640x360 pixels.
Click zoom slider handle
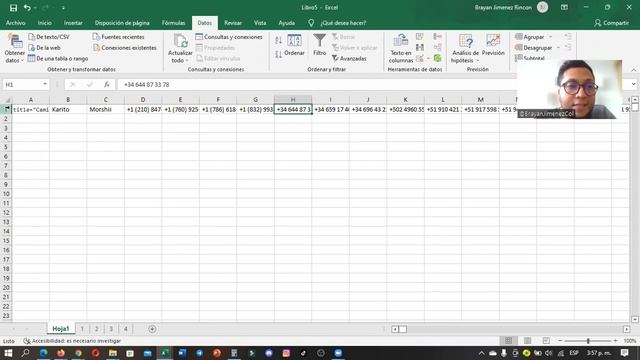click(588, 340)
